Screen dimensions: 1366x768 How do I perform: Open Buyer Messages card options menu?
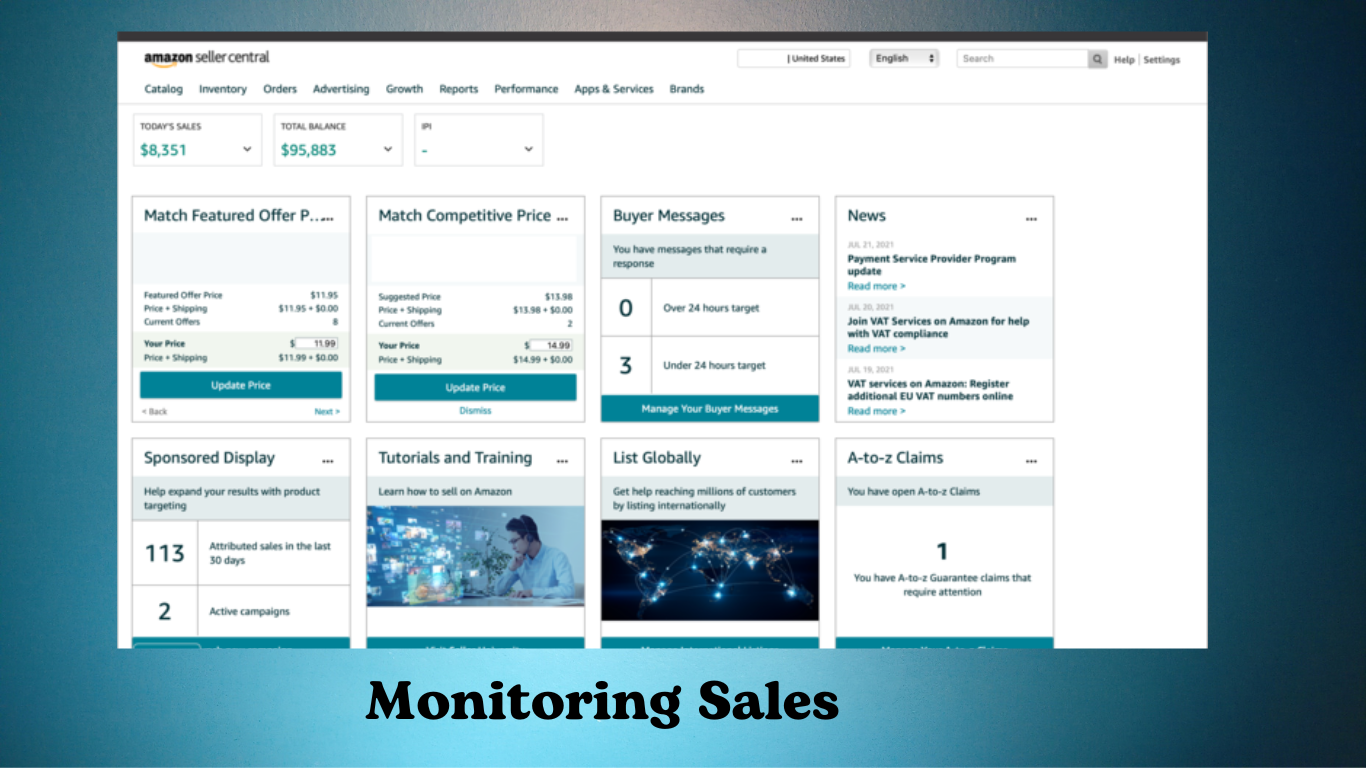click(x=797, y=218)
